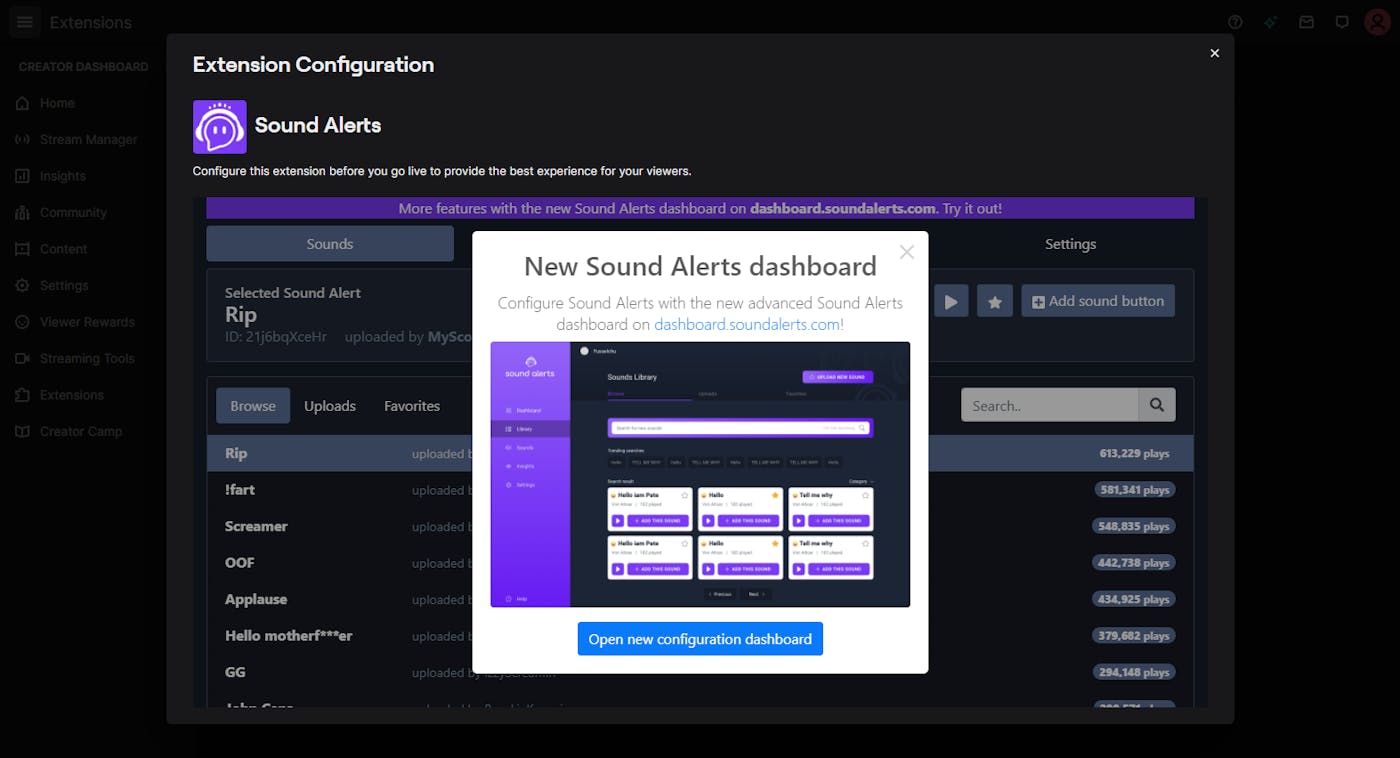Click the 548,835 plays badge

point(1134,526)
